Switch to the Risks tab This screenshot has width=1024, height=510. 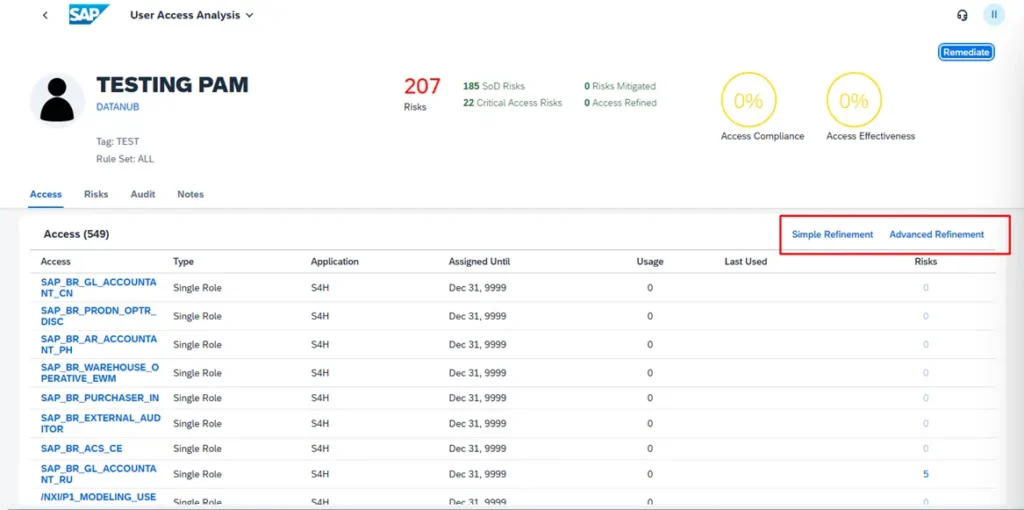tap(96, 194)
